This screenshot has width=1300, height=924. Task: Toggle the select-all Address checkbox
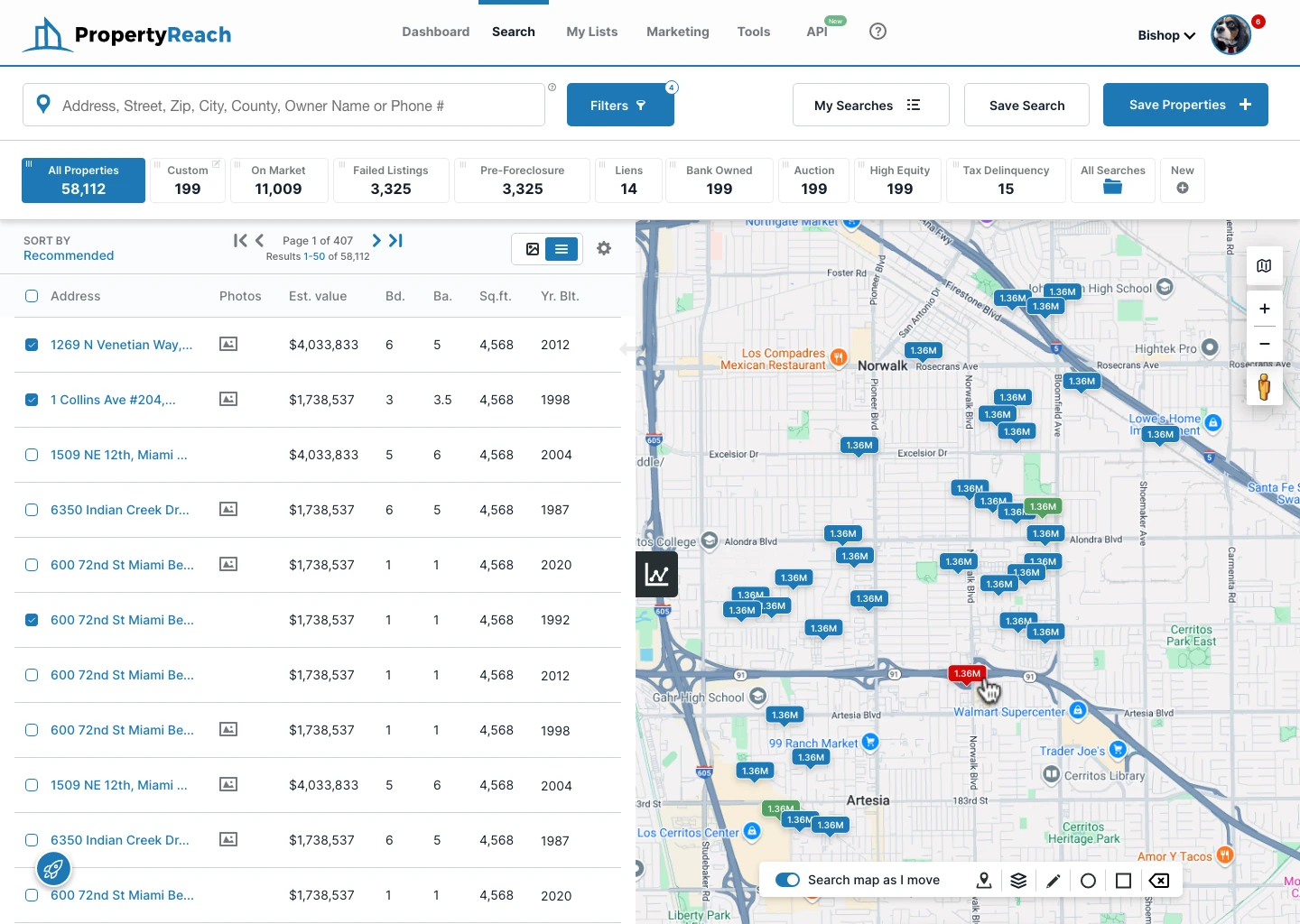[32, 296]
